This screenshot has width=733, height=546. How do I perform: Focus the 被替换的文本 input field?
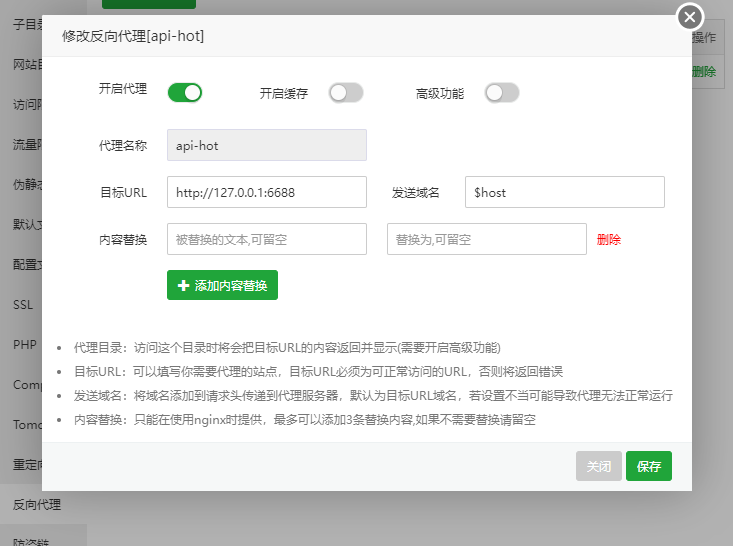click(x=267, y=239)
